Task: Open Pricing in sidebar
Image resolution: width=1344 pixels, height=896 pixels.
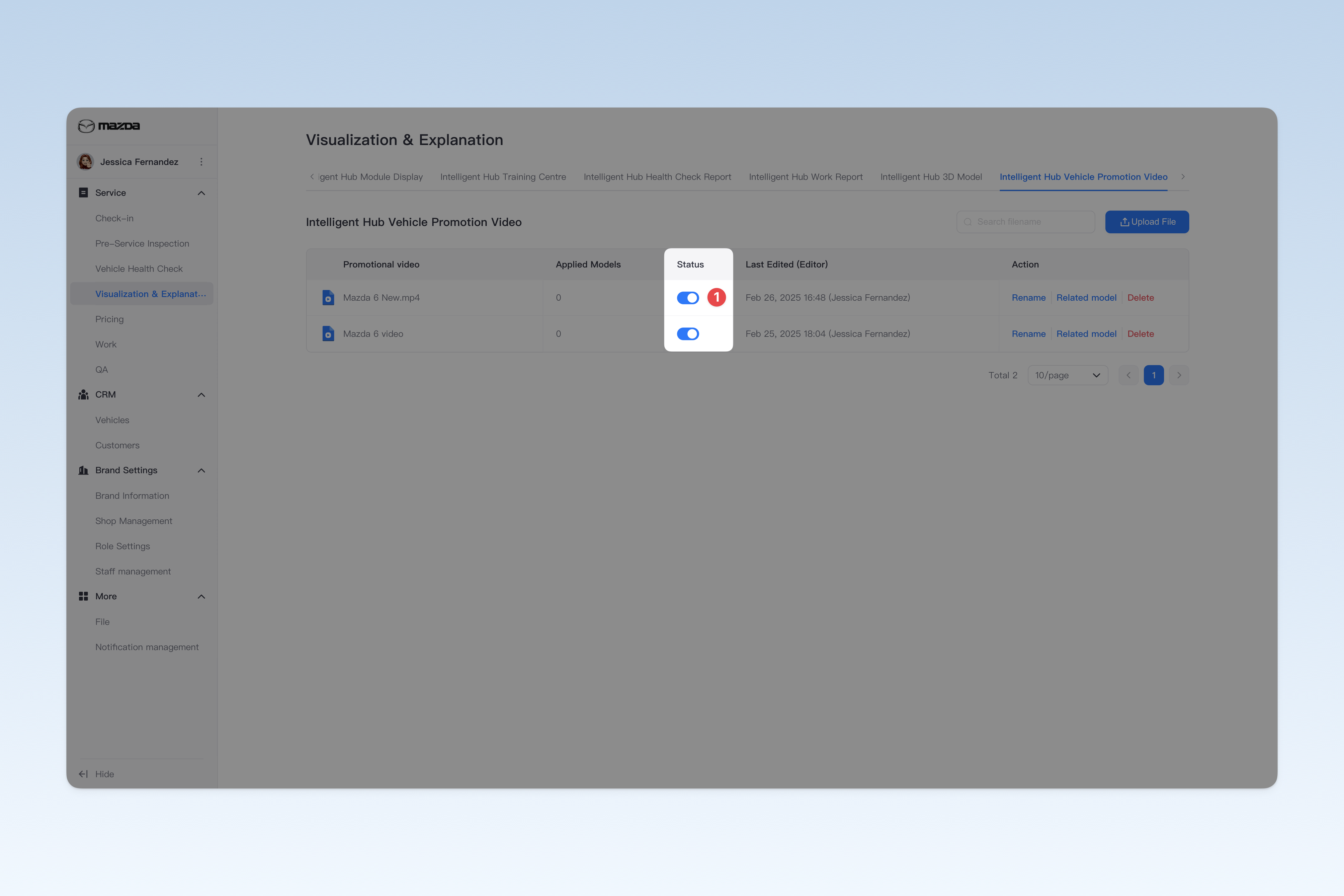Action: point(109,319)
